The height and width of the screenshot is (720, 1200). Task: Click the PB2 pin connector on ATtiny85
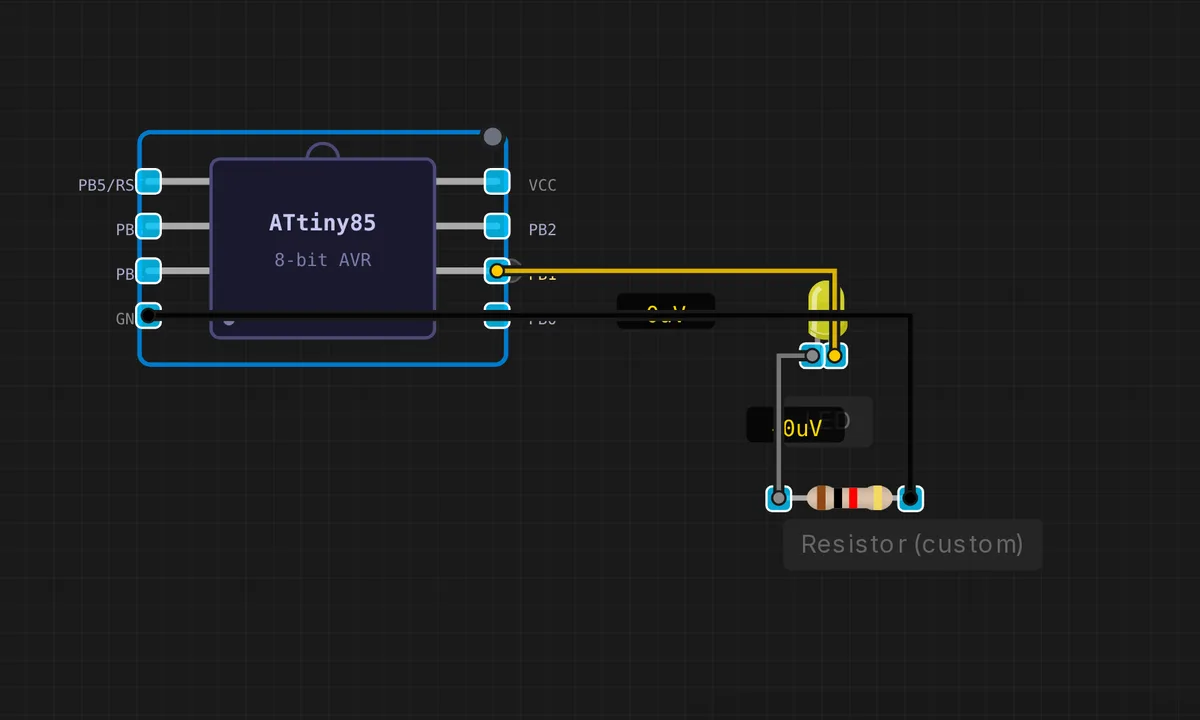[x=497, y=226]
